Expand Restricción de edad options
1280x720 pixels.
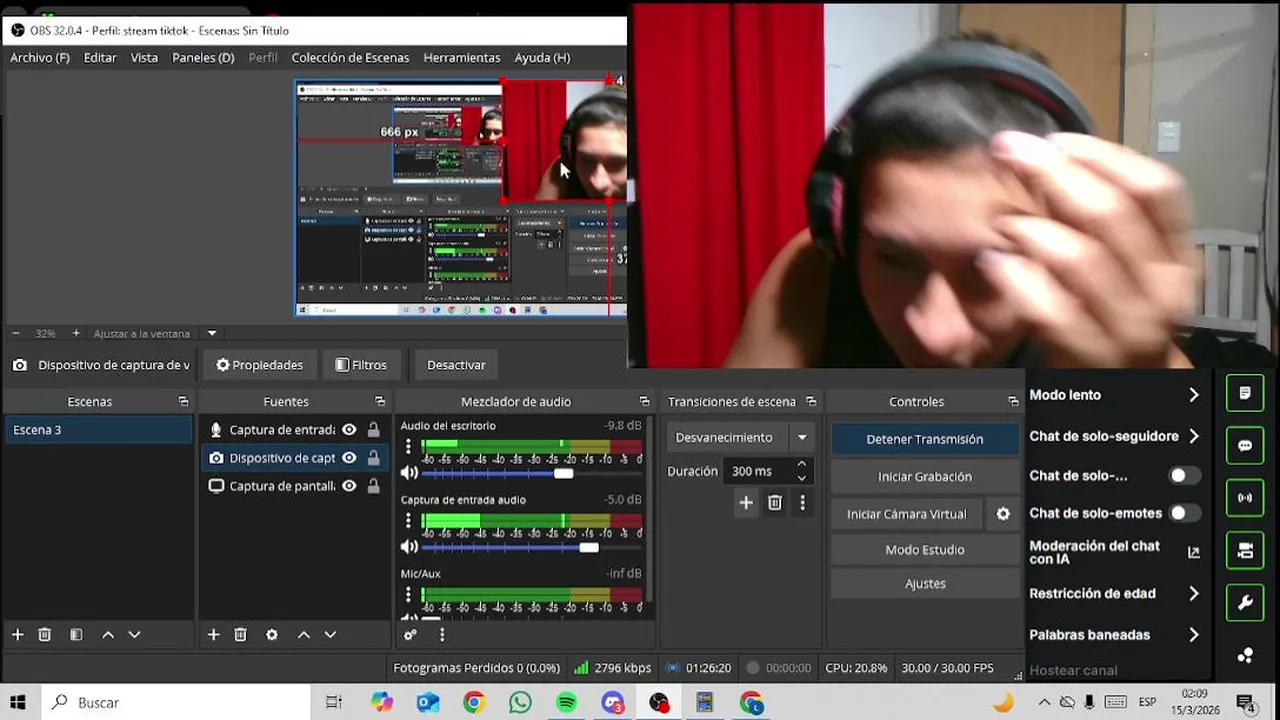(1193, 594)
